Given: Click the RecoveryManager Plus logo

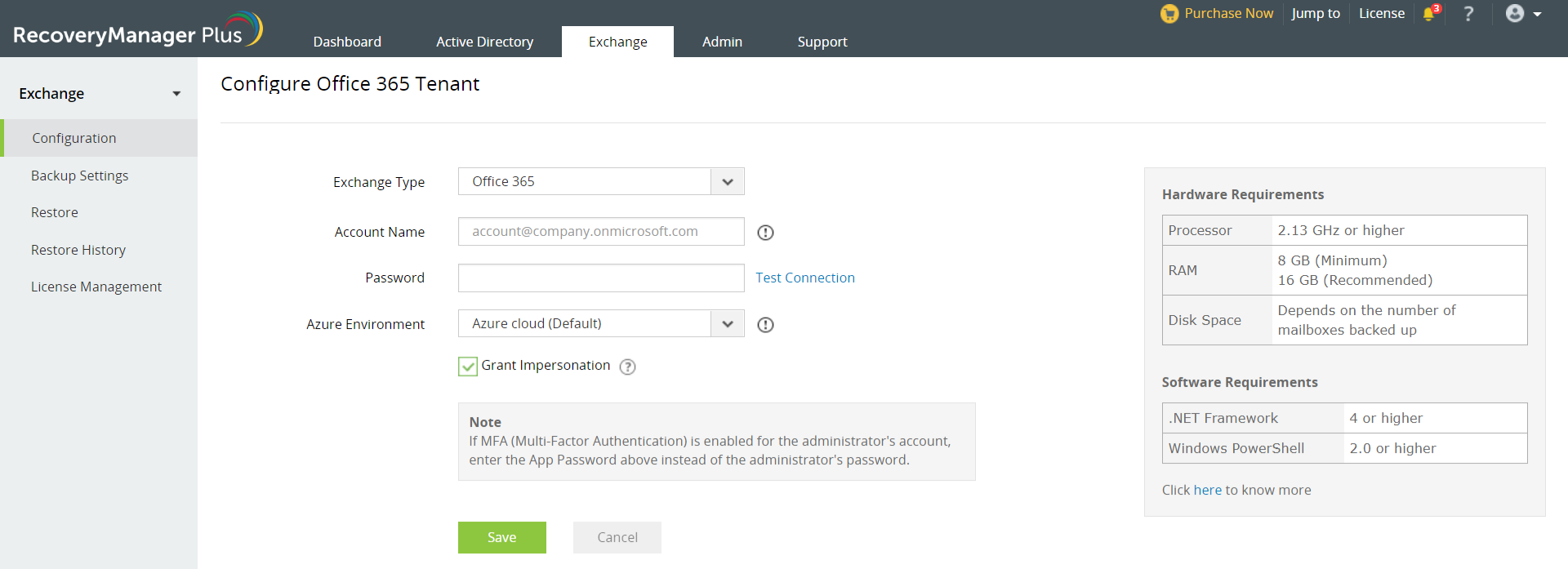Looking at the screenshot, I should click(137, 31).
